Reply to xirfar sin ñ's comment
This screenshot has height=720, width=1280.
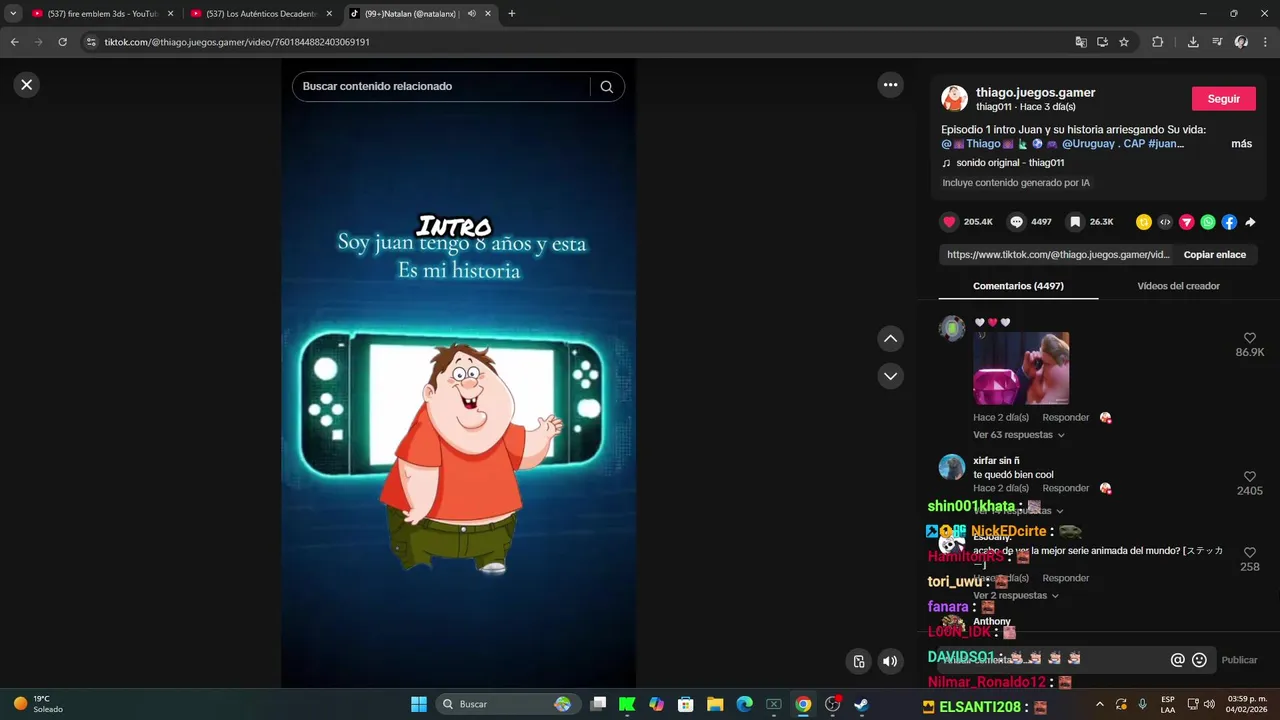(1066, 488)
